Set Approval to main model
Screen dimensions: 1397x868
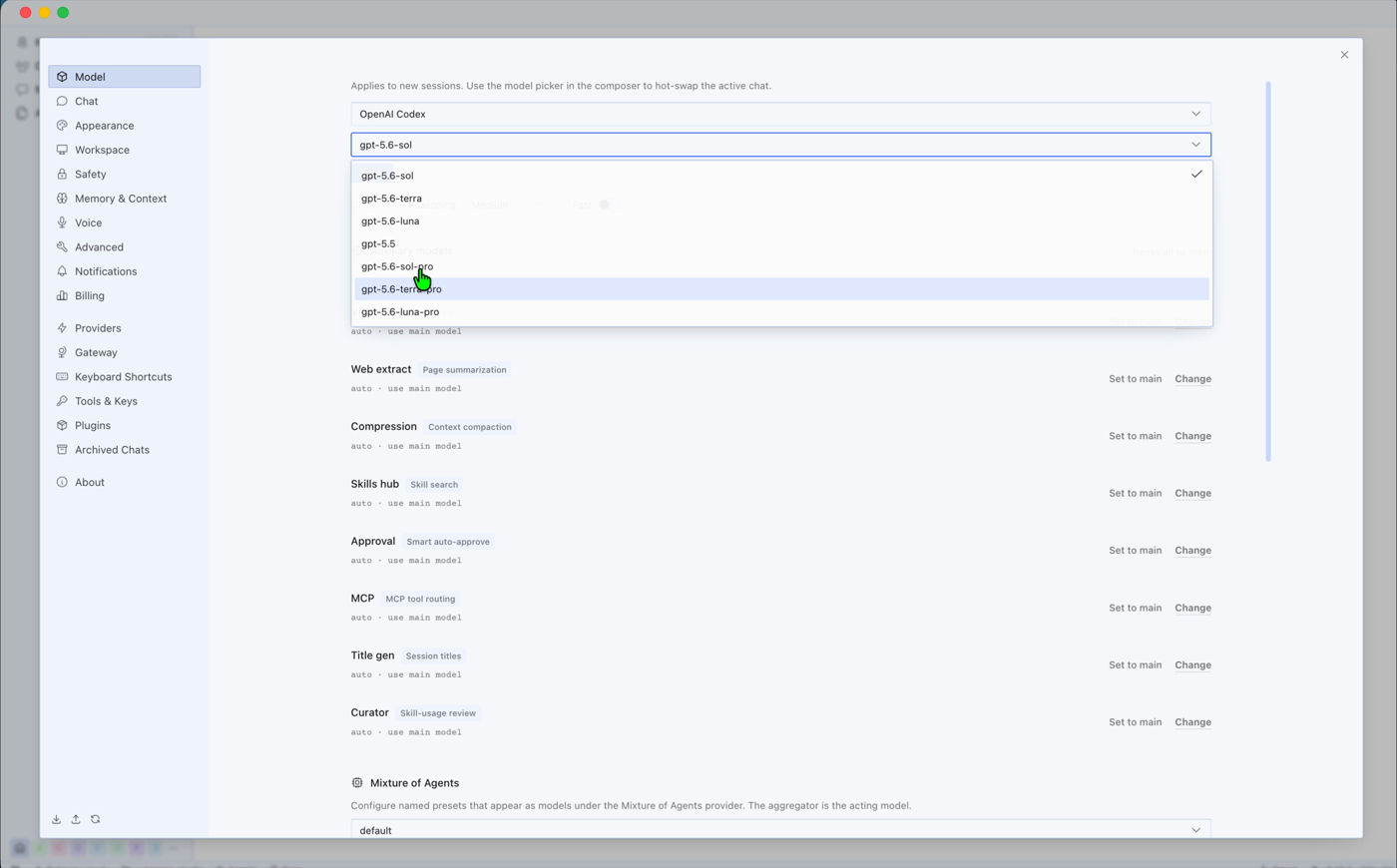pyautogui.click(x=1135, y=551)
